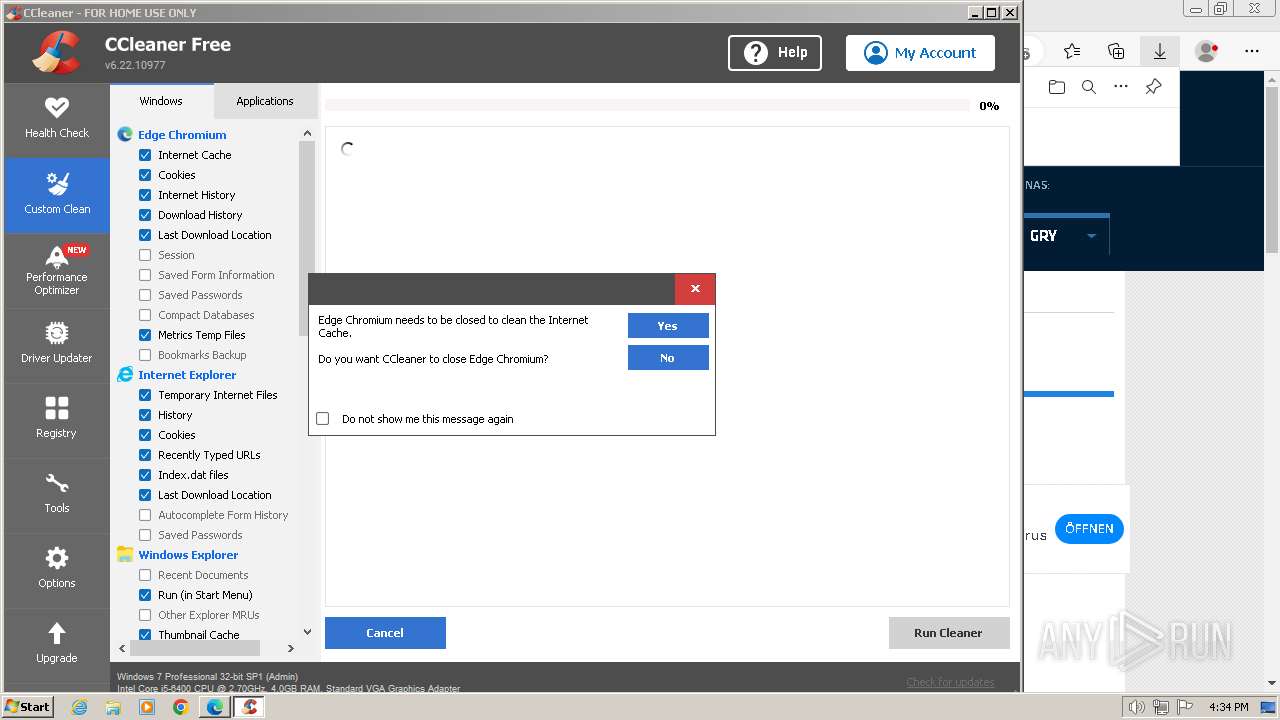
Task: Click the horizontal scroll right arrow
Action: [x=291, y=648]
